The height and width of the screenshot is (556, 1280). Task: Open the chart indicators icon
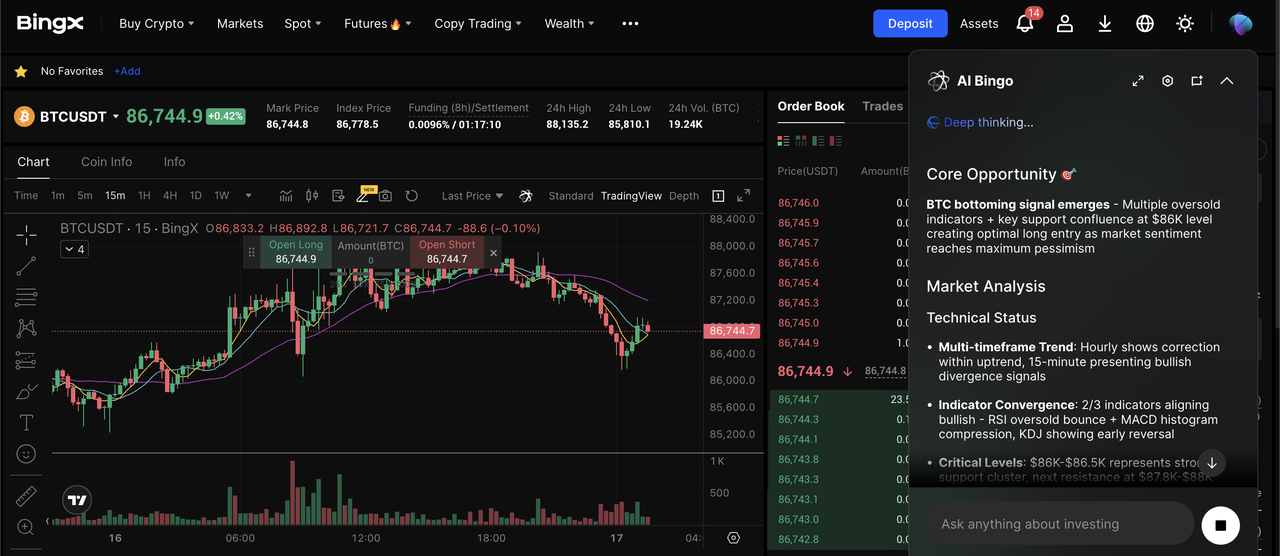tap(286, 196)
